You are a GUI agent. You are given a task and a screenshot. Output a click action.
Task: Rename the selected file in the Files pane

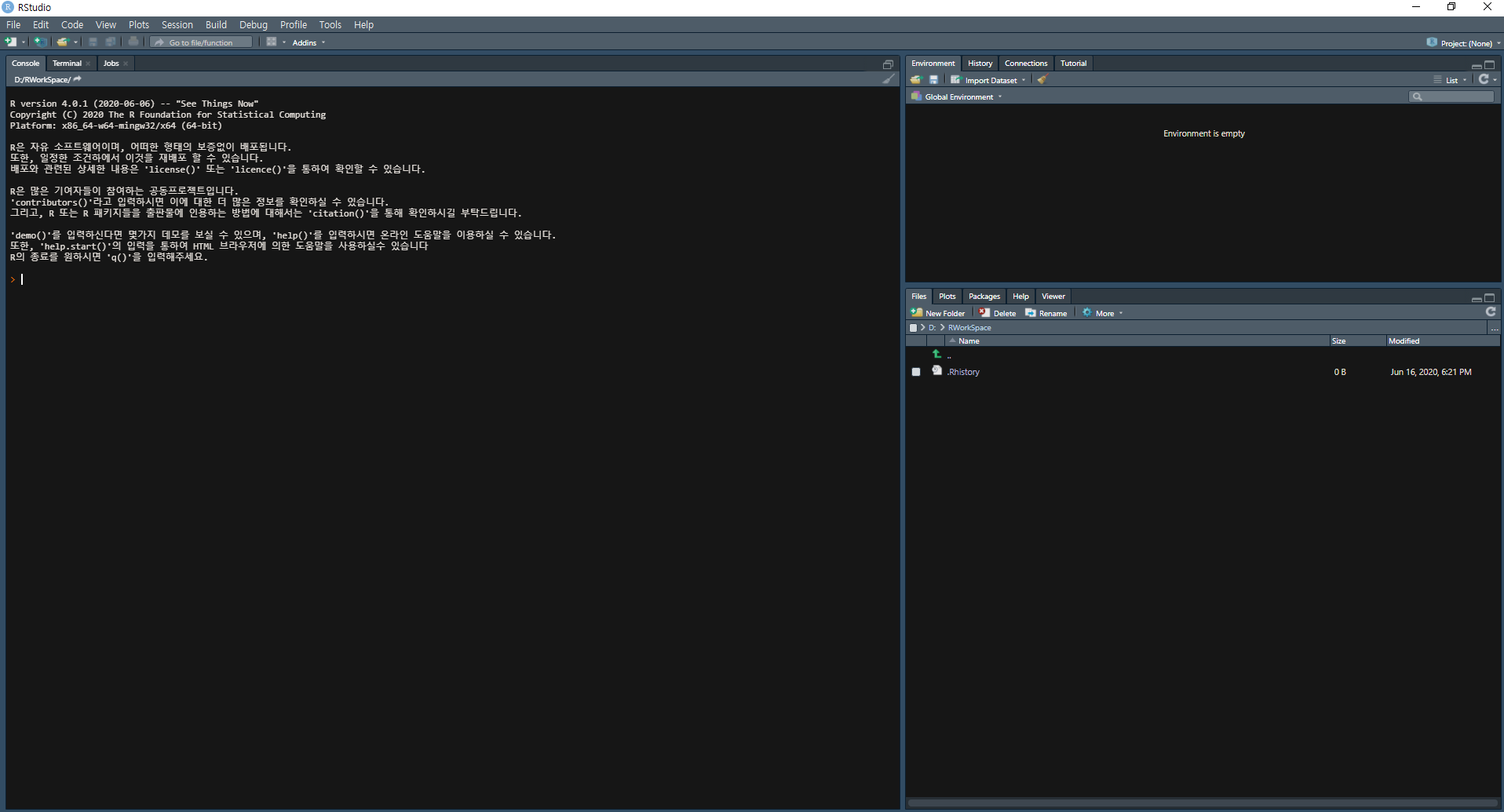coord(1046,313)
